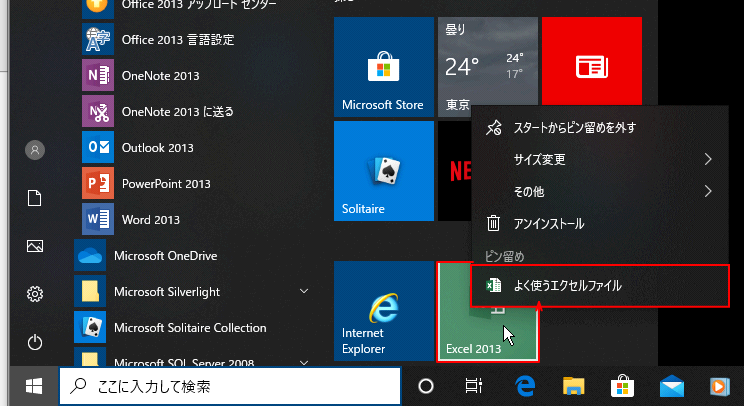Click the Microsoft Silverlight folder icon
744x406 pixels.
pos(90,292)
